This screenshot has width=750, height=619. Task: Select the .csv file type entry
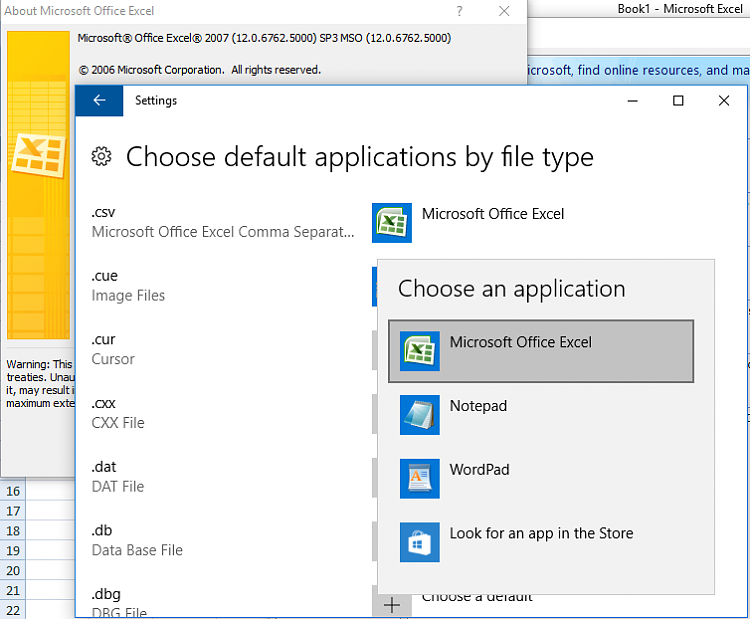coord(223,223)
